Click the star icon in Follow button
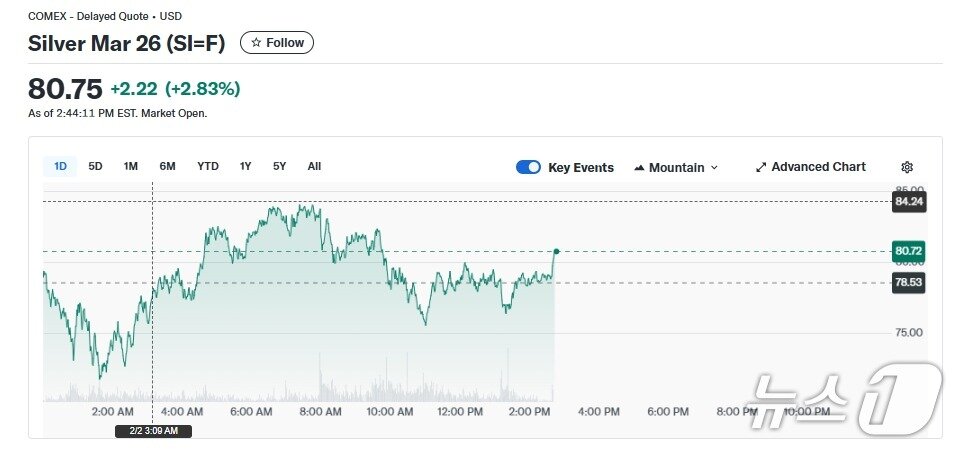The image size is (957, 450). tap(256, 43)
